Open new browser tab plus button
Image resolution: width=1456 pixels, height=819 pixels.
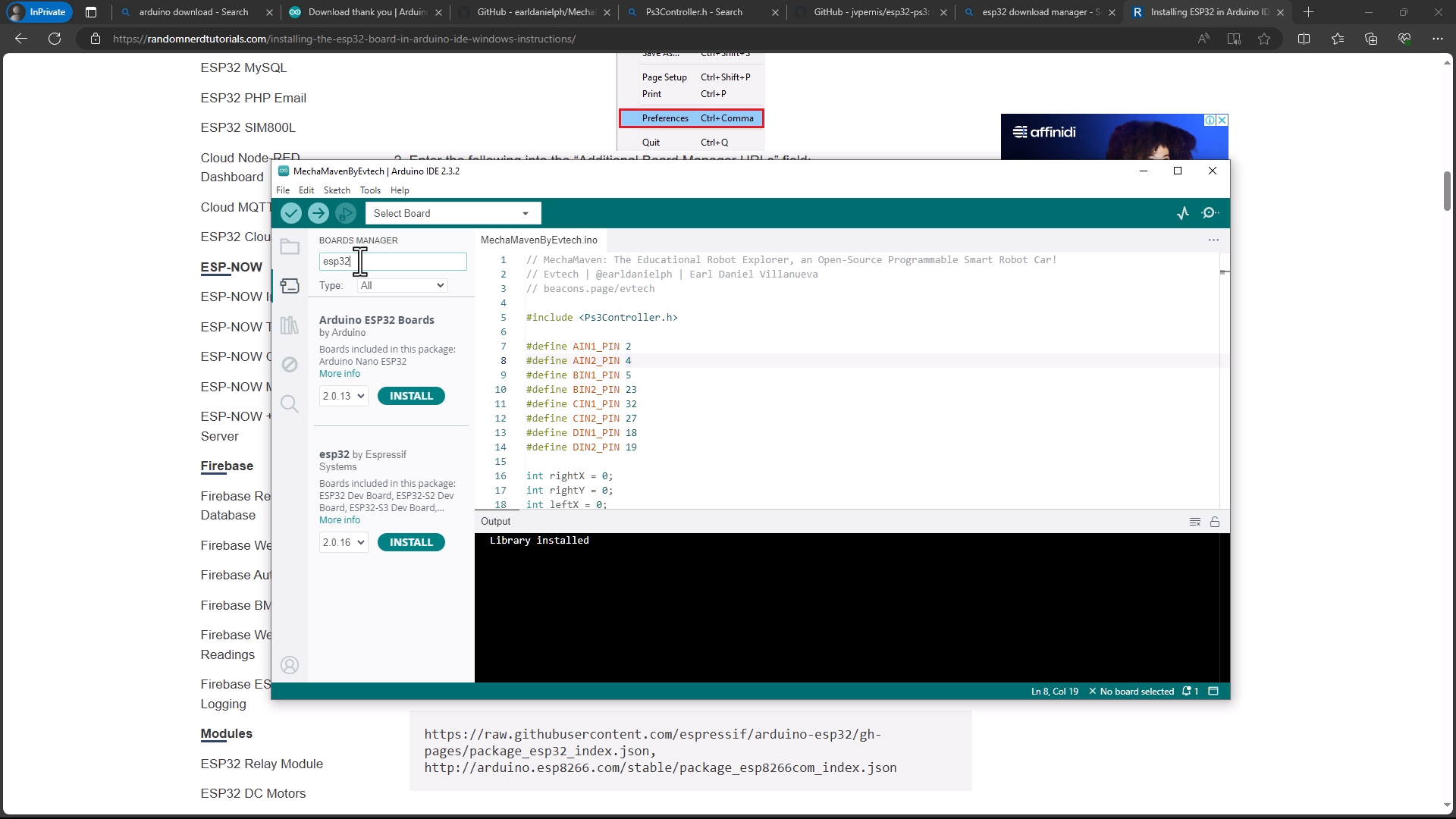click(1308, 12)
